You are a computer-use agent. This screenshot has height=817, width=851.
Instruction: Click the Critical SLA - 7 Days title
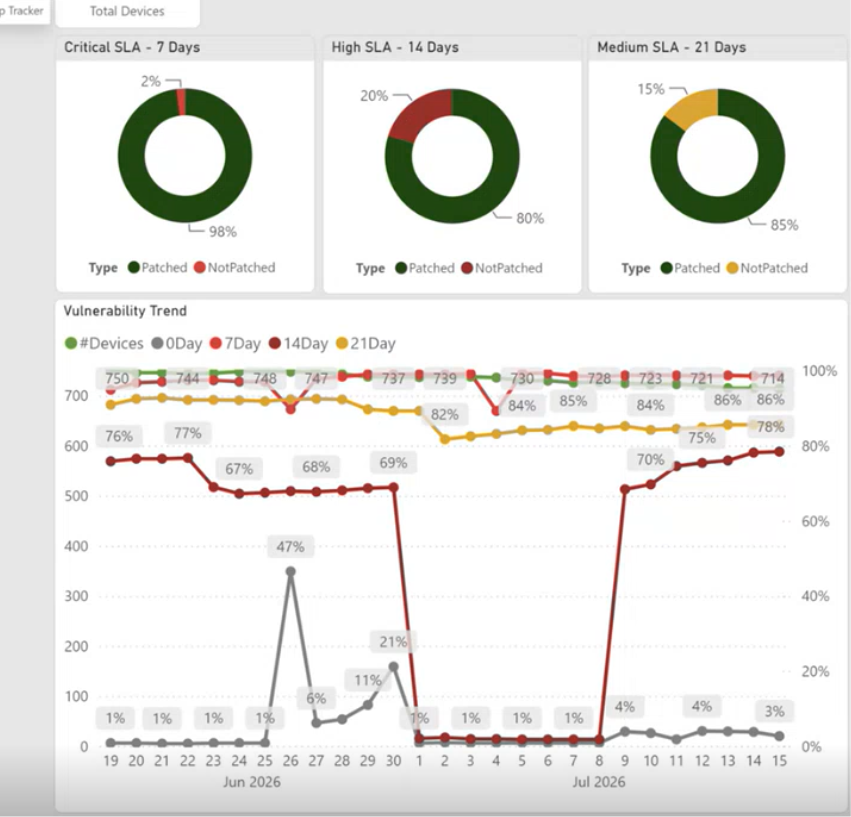132,47
